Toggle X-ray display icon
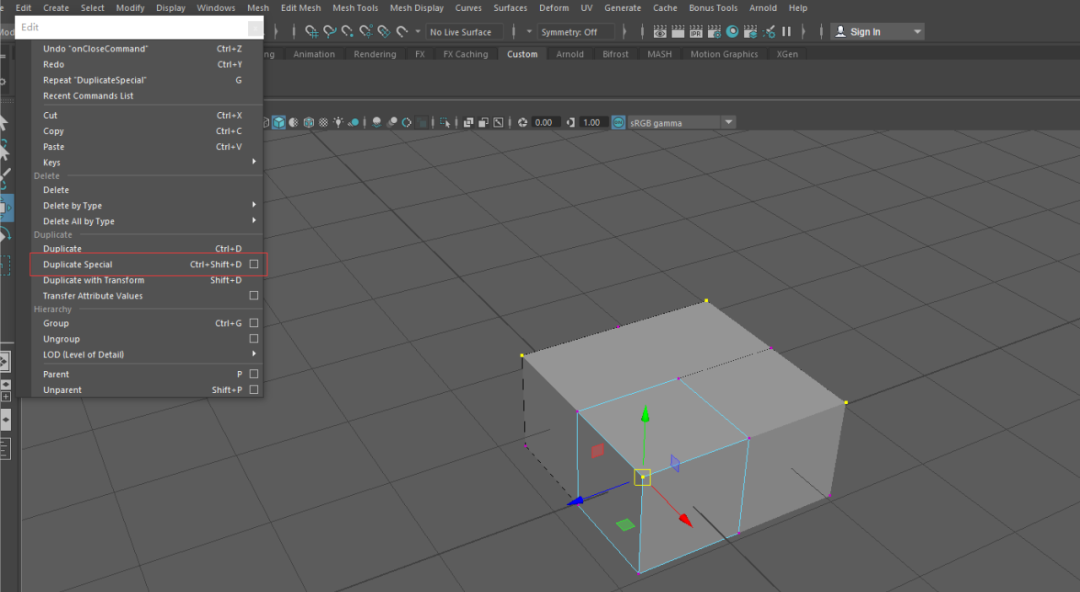The width and height of the screenshot is (1080, 592). pos(468,123)
